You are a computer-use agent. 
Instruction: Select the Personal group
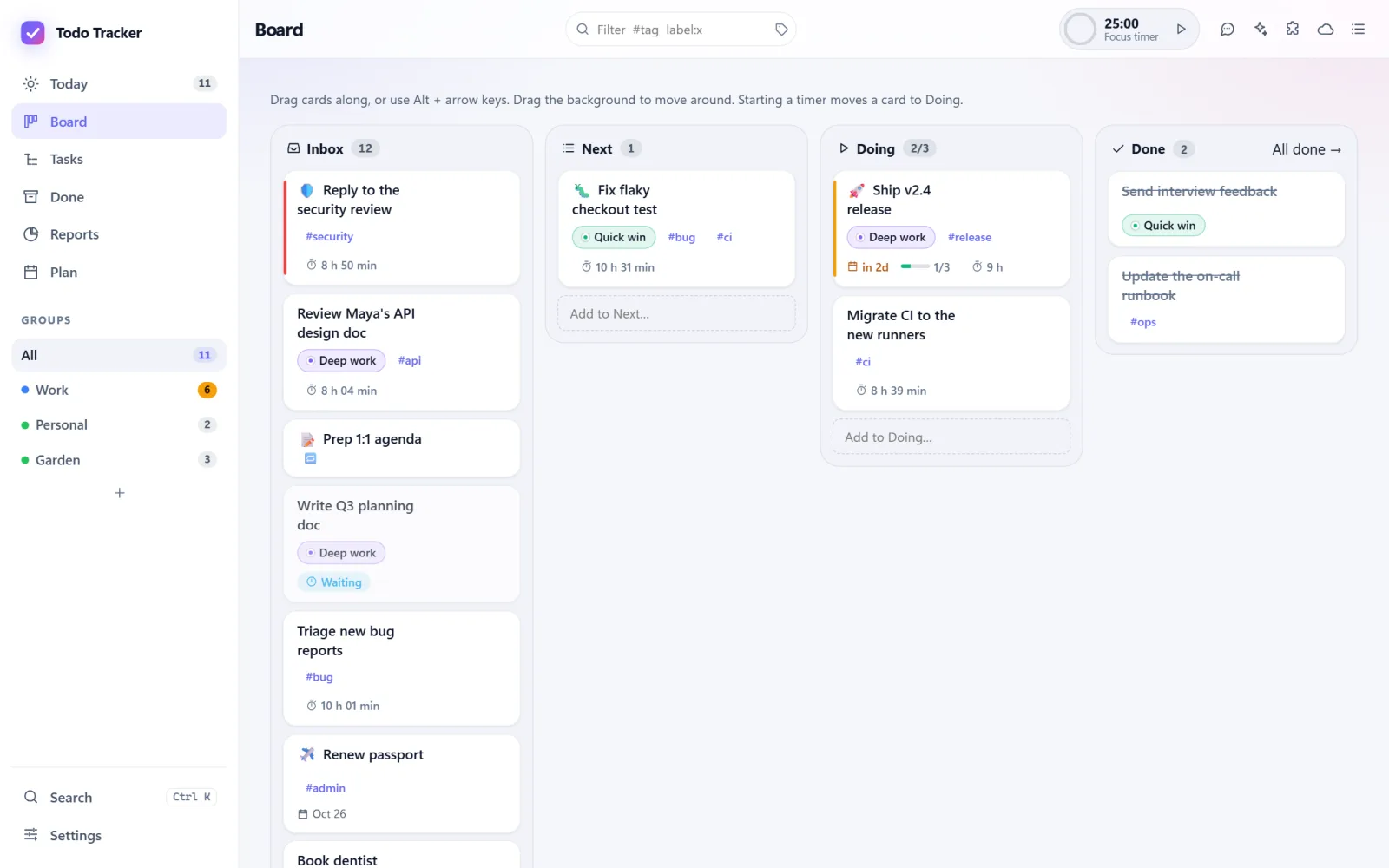pos(119,425)
